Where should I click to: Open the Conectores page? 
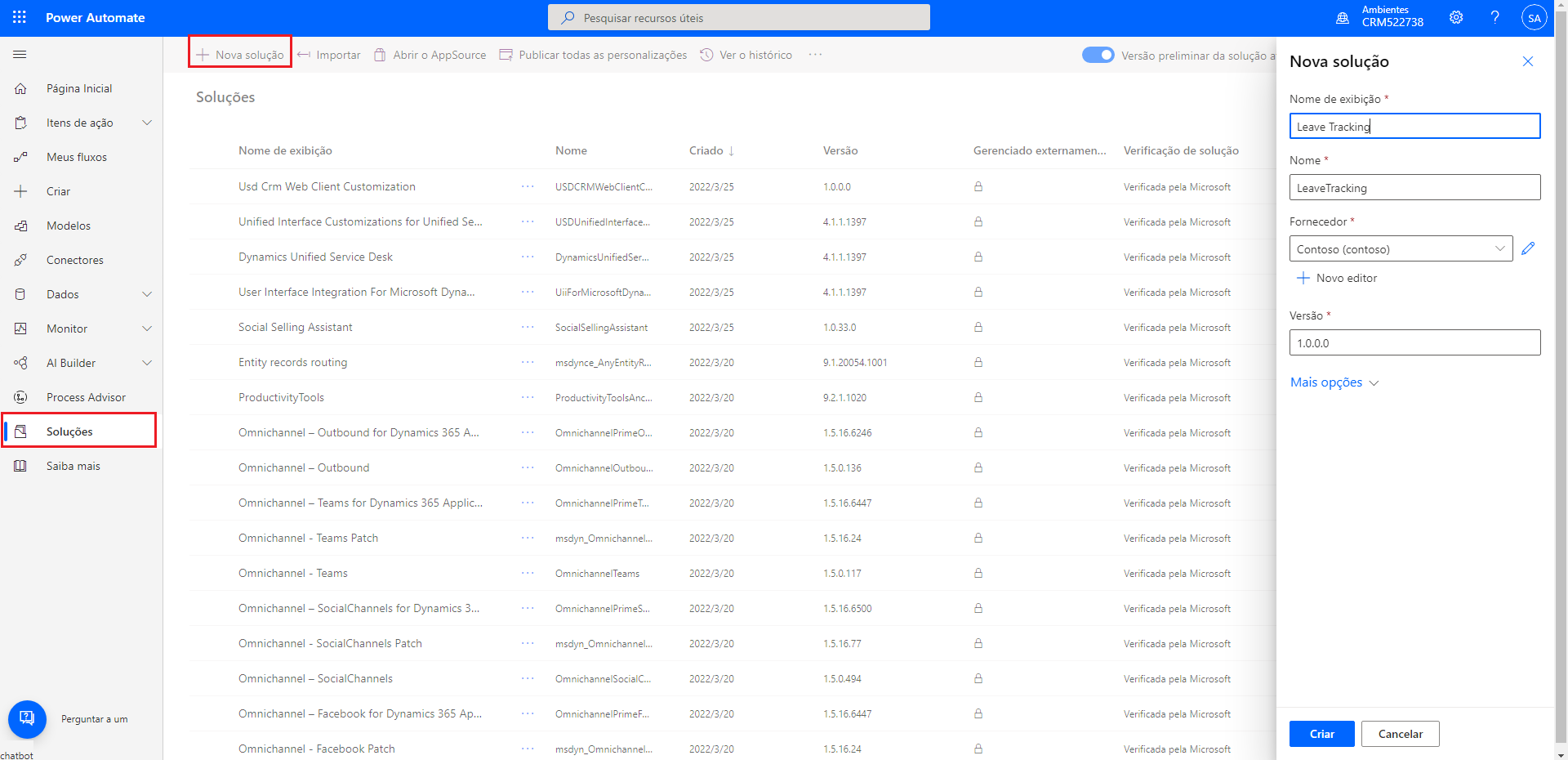coord(75,260)
